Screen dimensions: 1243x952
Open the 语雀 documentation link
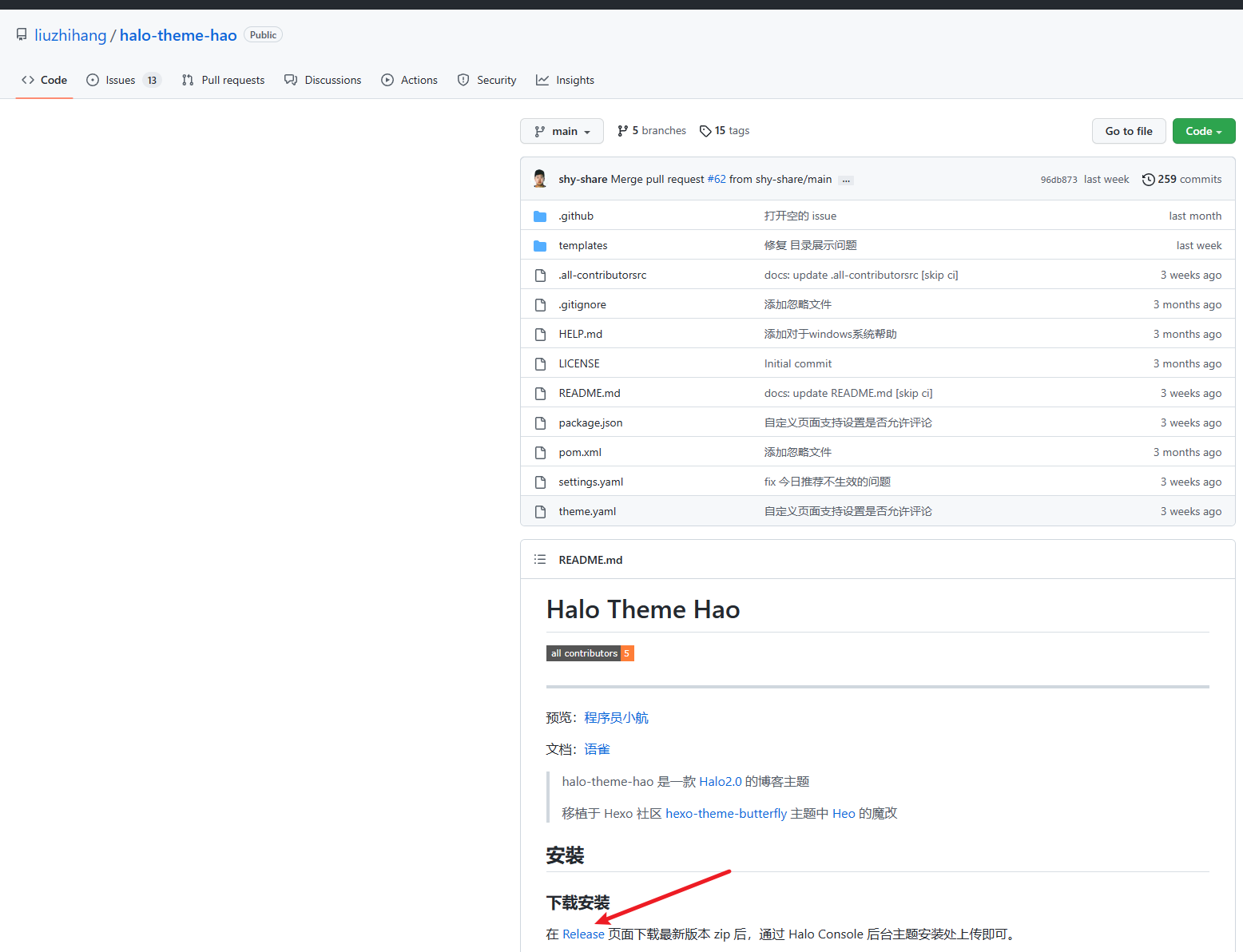(x=597, y=749)
